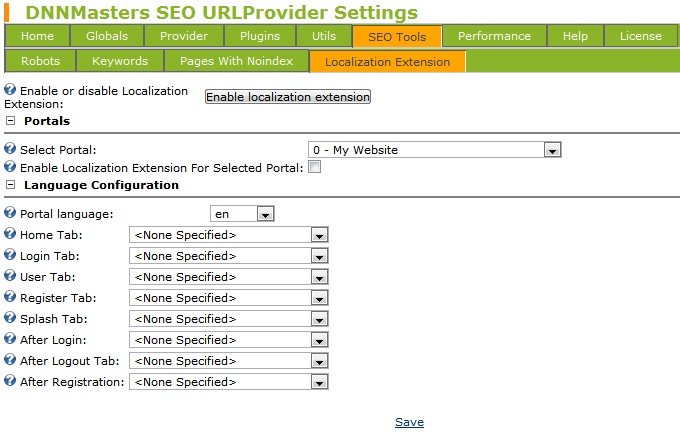Click the DNNMasters SEO URLProvider Settings title
This screenshot has height=440, width=680.
point(221,12)
